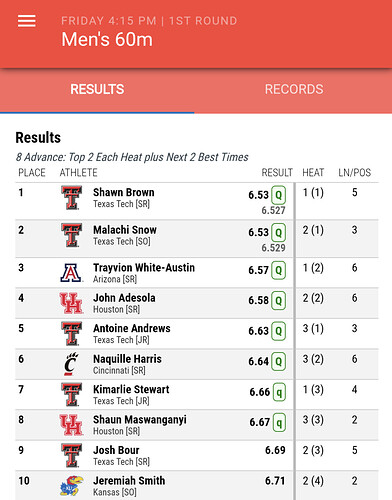
Task: Click Kansas Jayhawk logo beside Jeremiah Smith
Action: 71,486
